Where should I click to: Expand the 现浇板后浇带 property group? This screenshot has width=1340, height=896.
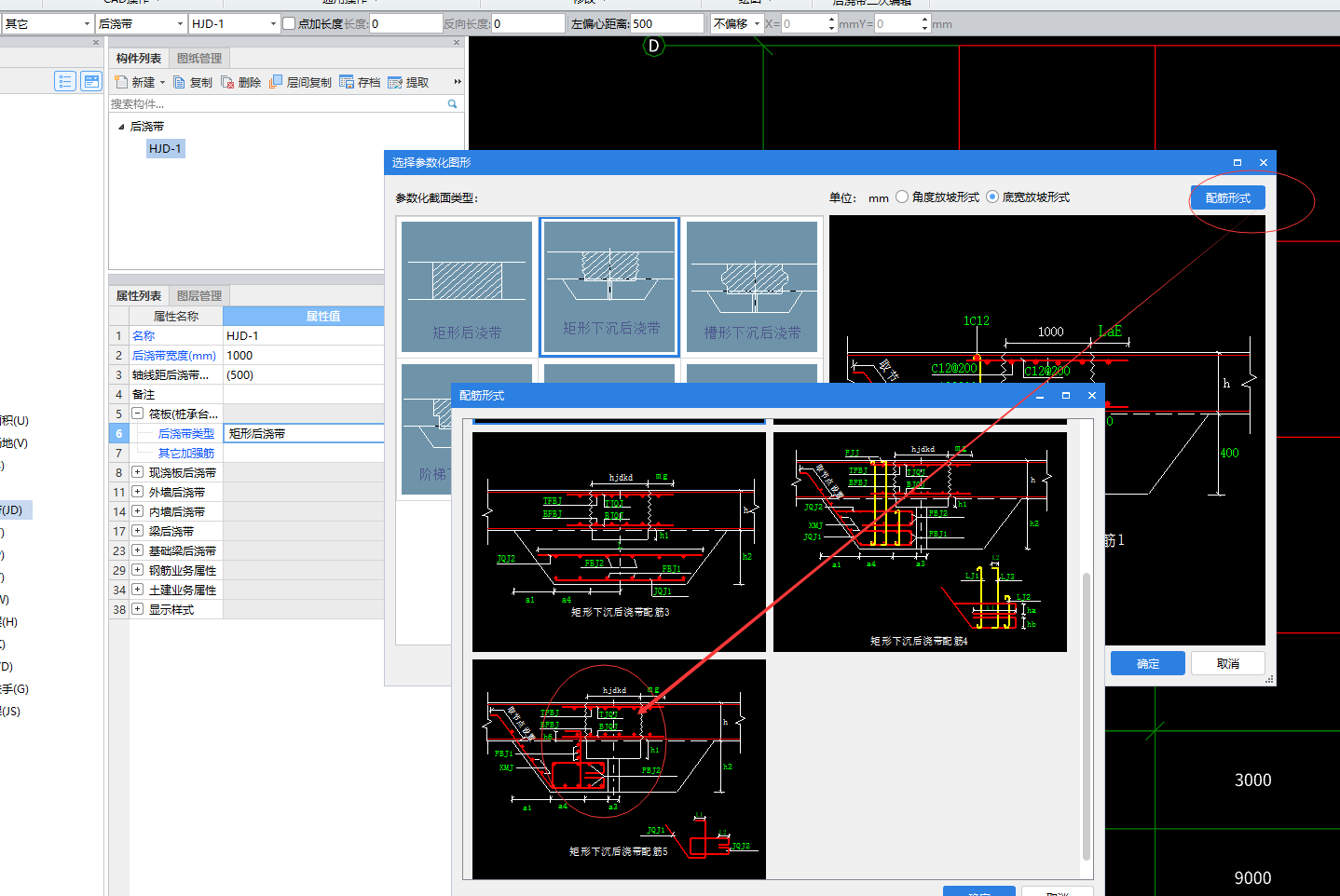click(137, 472)
